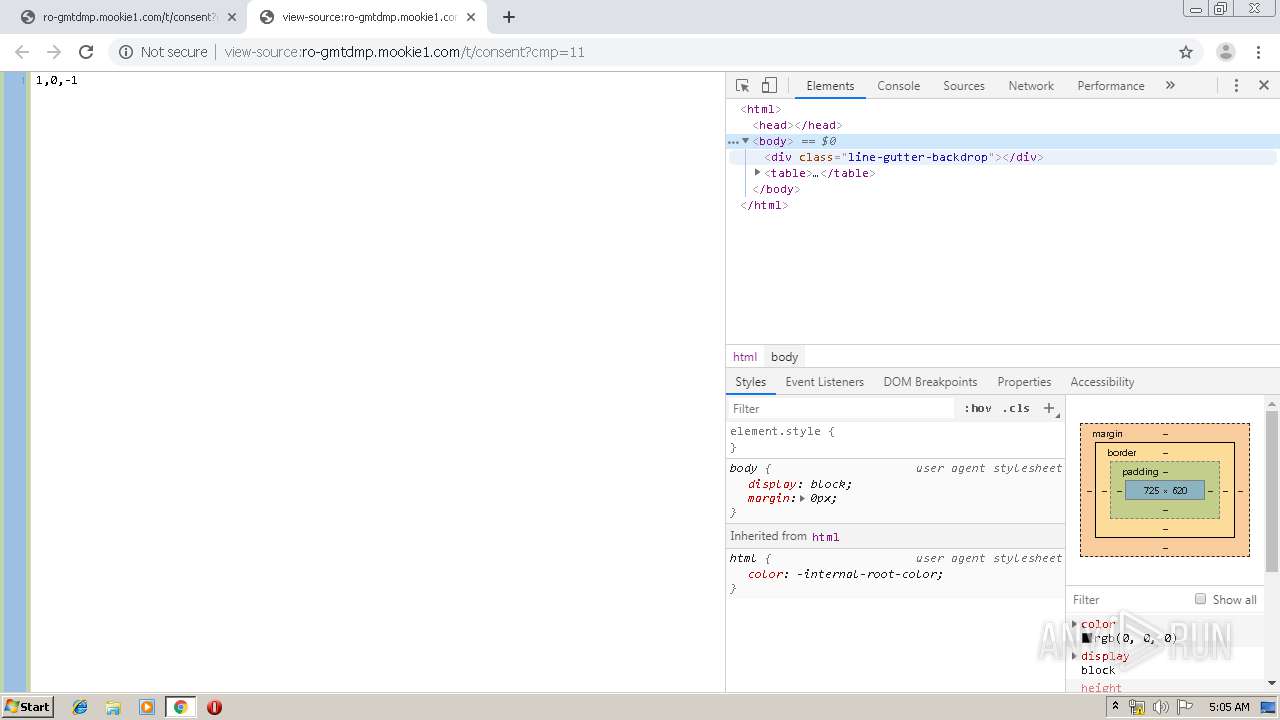
Task: Open a new browser tab
Action: pyautogui.click(x=509, y=17)
